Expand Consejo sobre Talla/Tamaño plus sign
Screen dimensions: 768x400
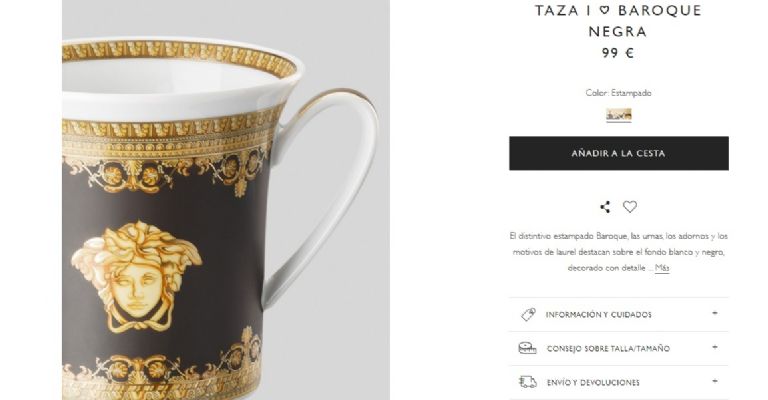(715, 347)
